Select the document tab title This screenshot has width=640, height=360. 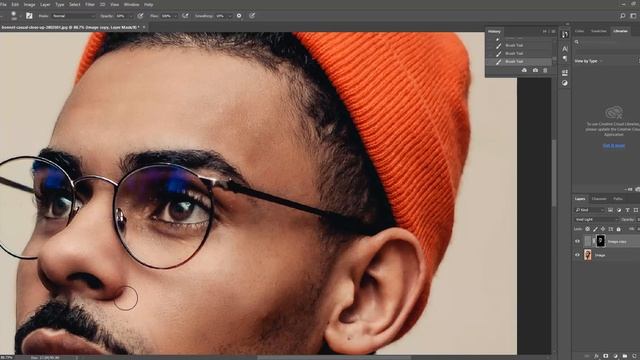[x=70, y=27]
